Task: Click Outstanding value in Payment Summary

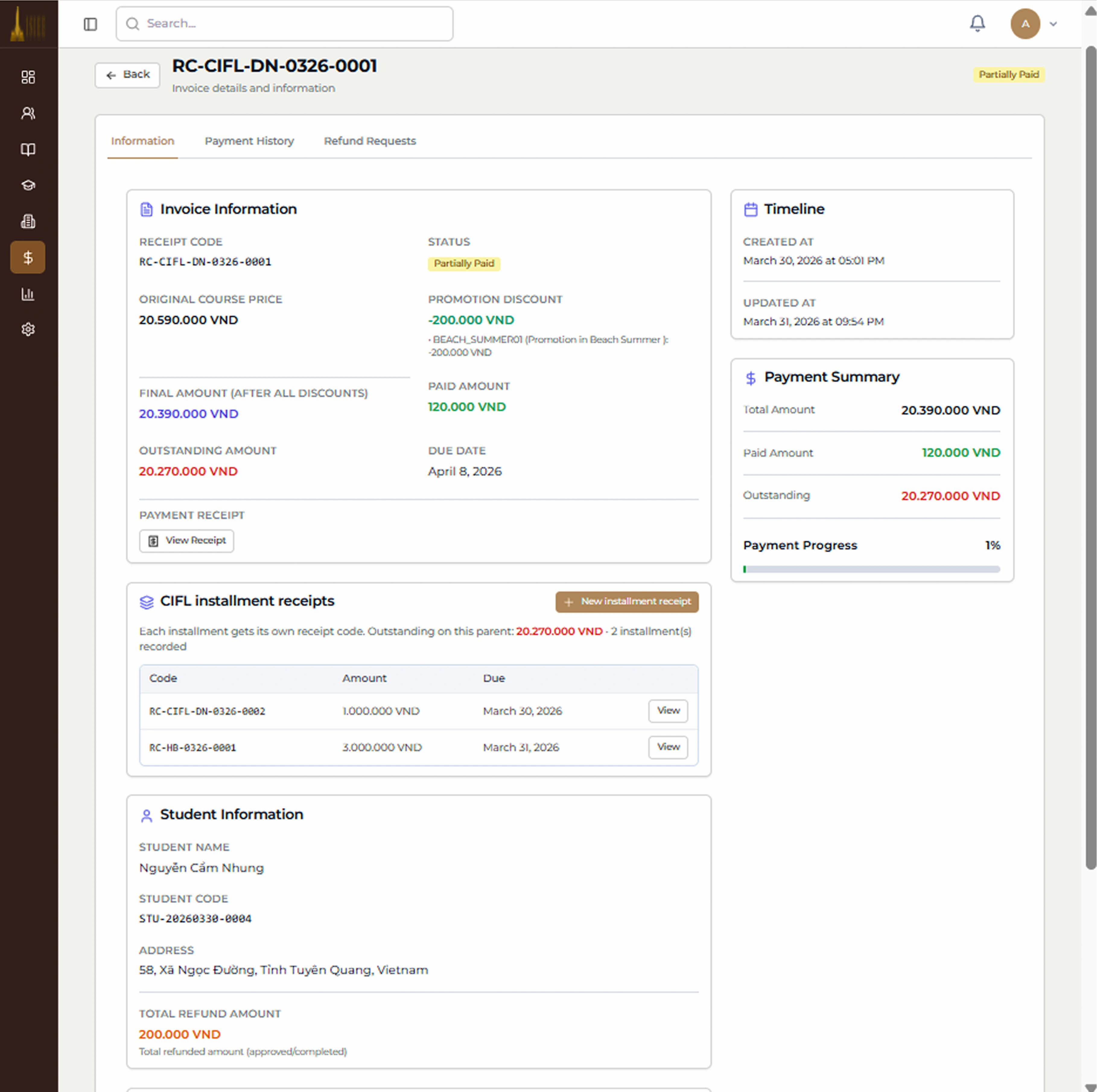Action: pos(950,496)
